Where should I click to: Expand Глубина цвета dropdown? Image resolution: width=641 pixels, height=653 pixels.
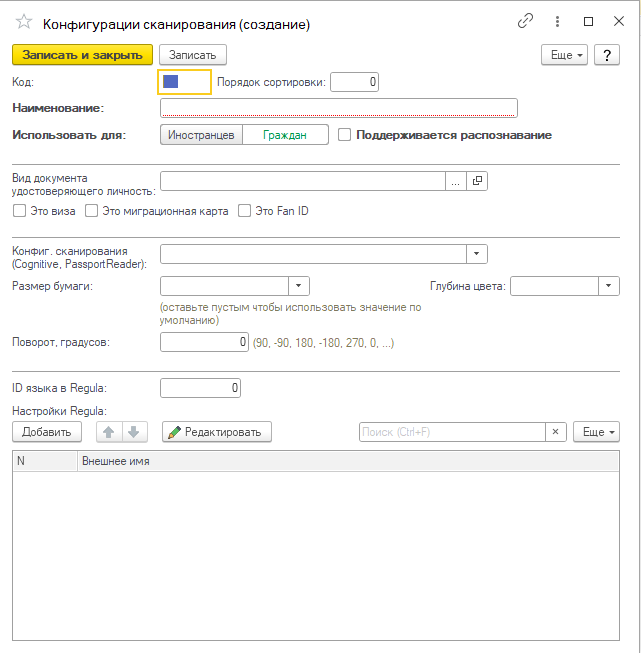coord(609,286)
